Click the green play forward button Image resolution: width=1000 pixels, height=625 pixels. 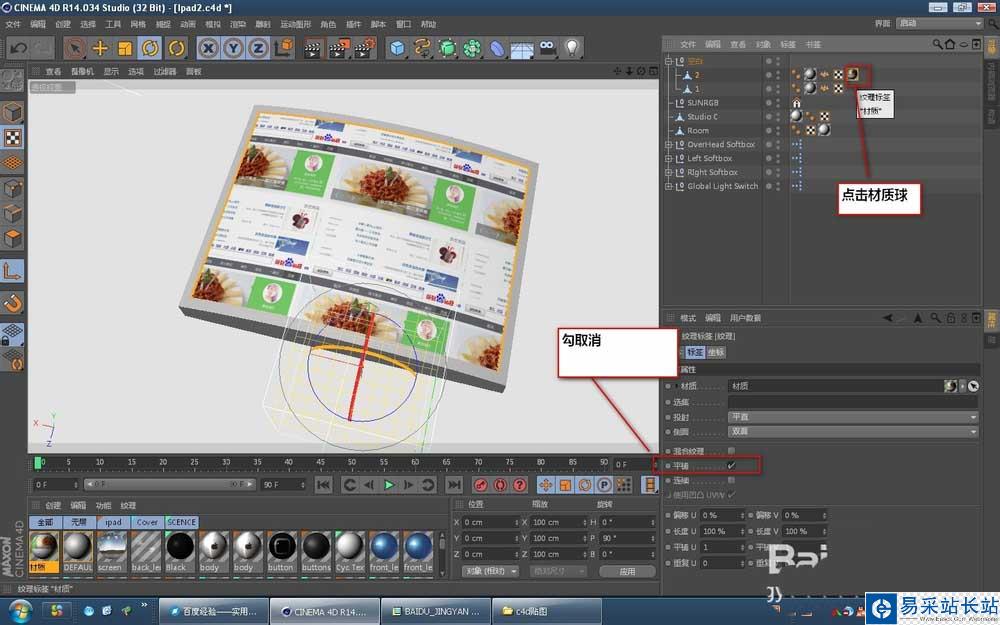389,485
